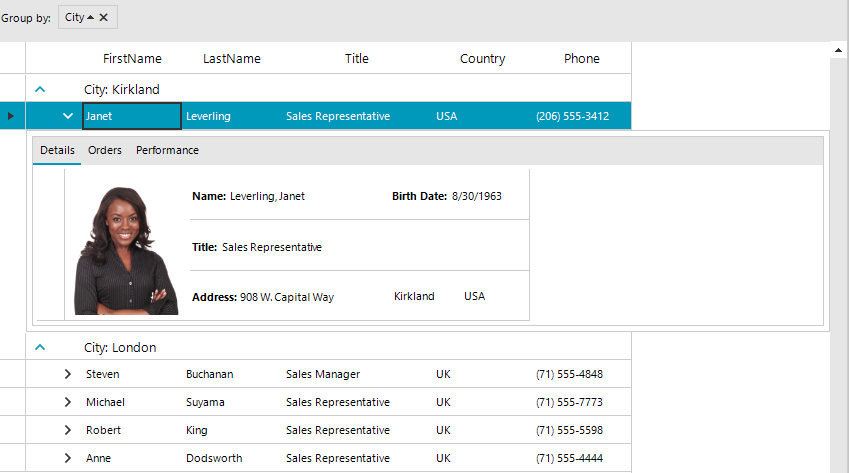The height and width of the screenshot is (473, 849).
Task: Click the Sales Manager title cell
Action: click(x=357, y=374)
